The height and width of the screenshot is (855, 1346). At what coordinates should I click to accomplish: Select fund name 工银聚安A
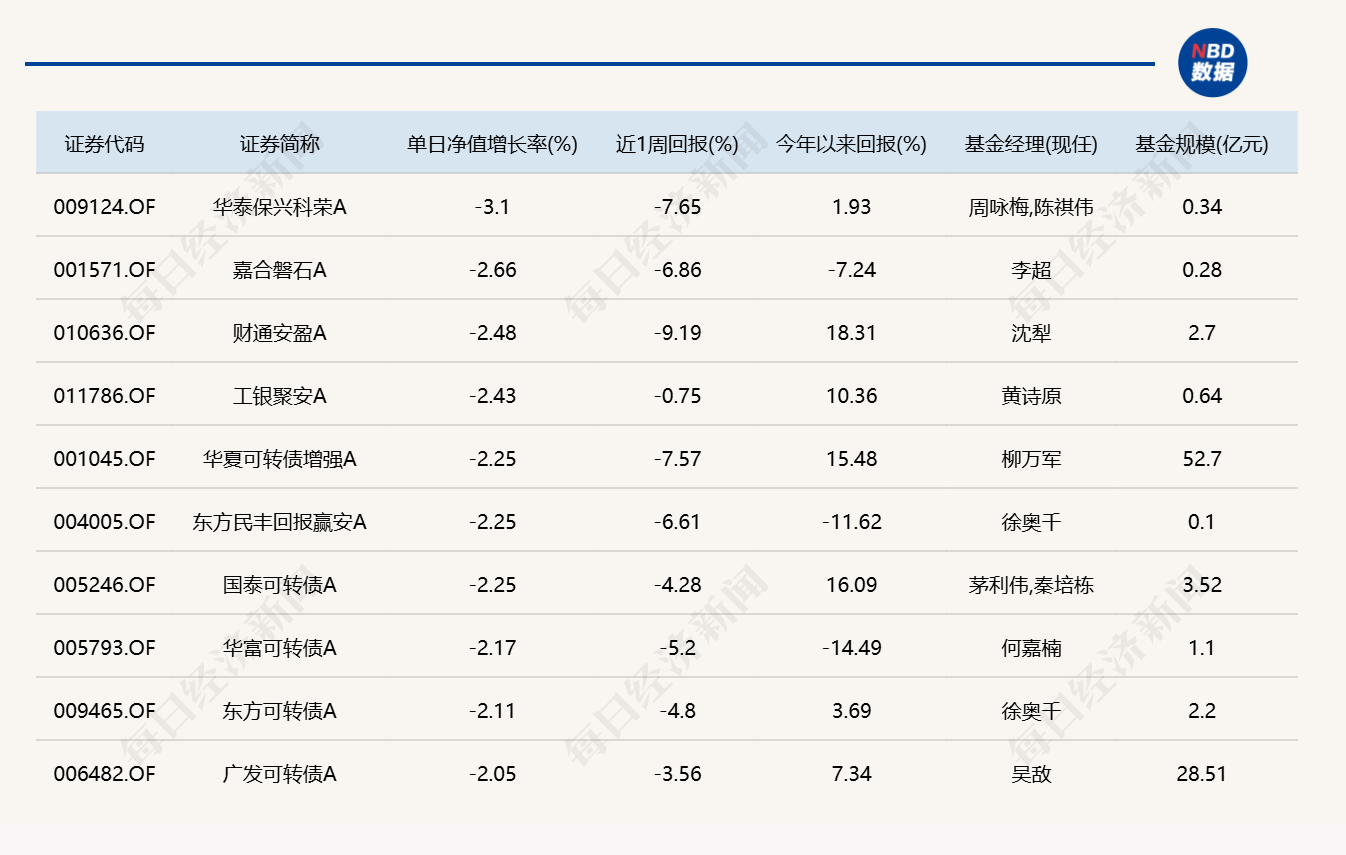(x=280, y=396)
